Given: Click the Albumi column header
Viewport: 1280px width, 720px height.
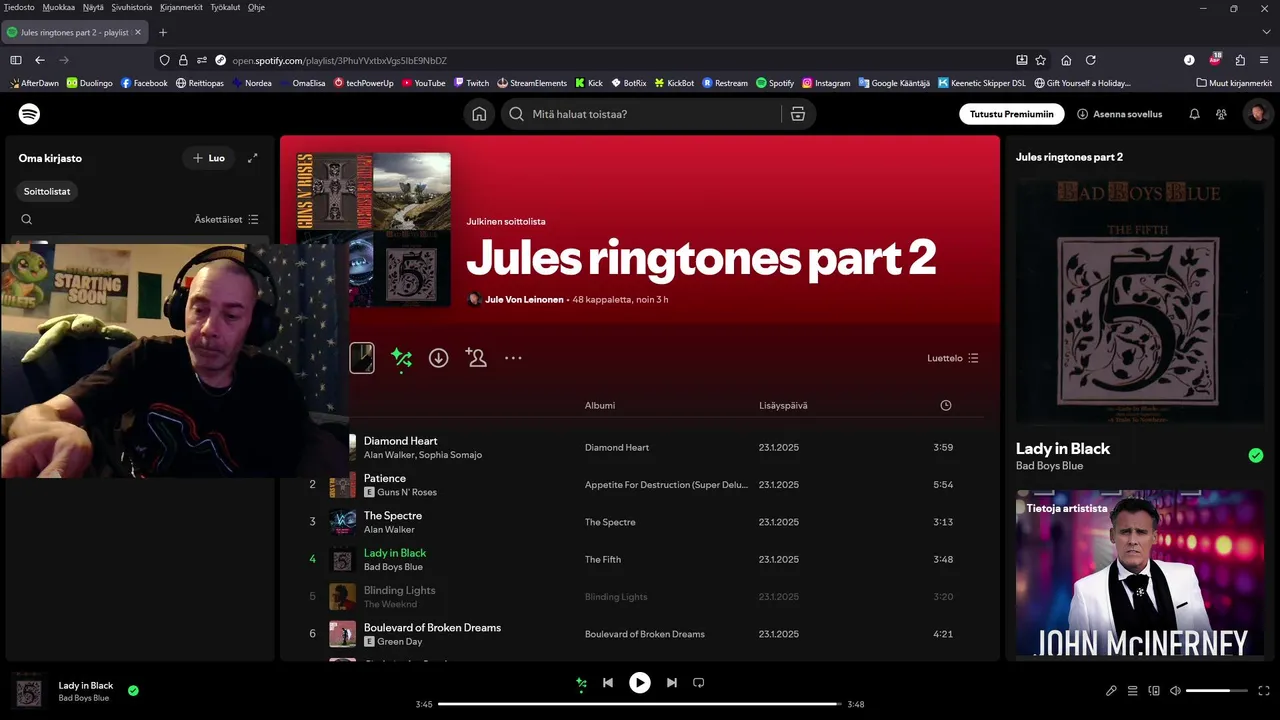Looking at the screenshot, I should click(600, 405).
